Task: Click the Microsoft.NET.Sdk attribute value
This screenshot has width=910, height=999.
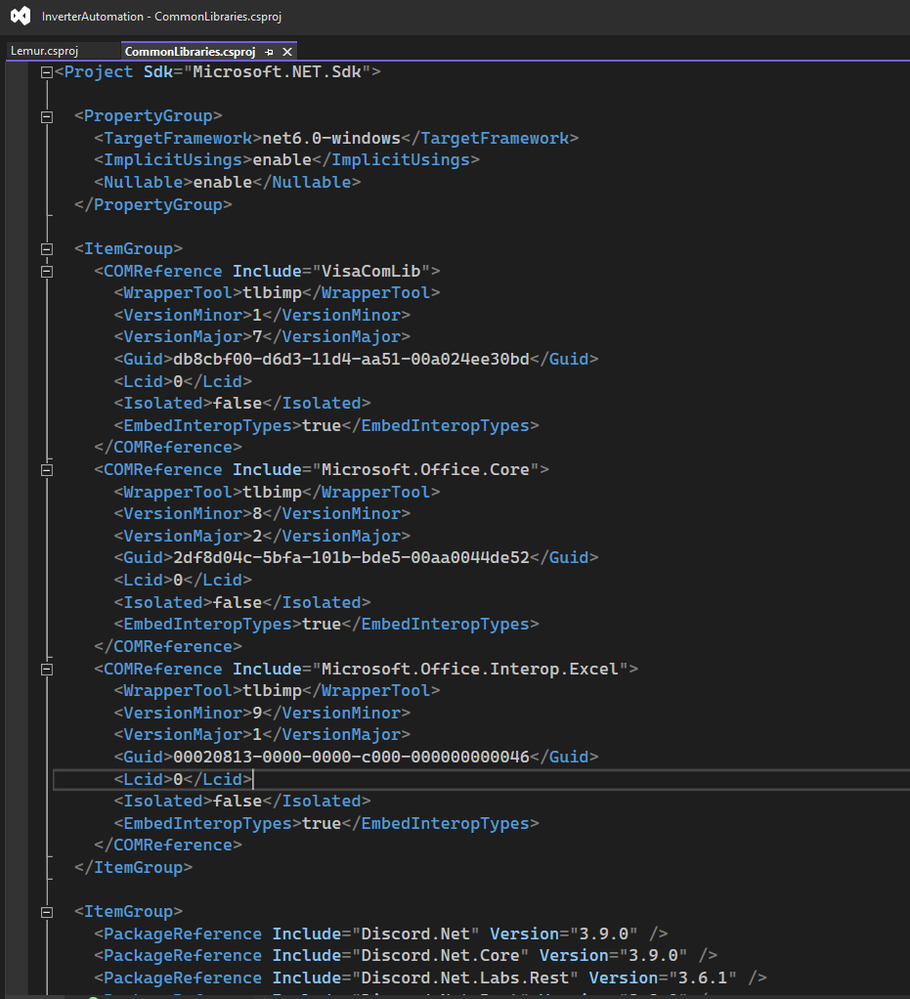Action: point(277,72)
